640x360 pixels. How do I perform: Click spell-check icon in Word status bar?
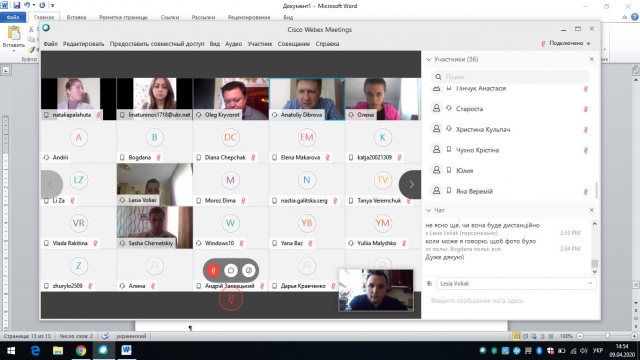pos(105,336)
